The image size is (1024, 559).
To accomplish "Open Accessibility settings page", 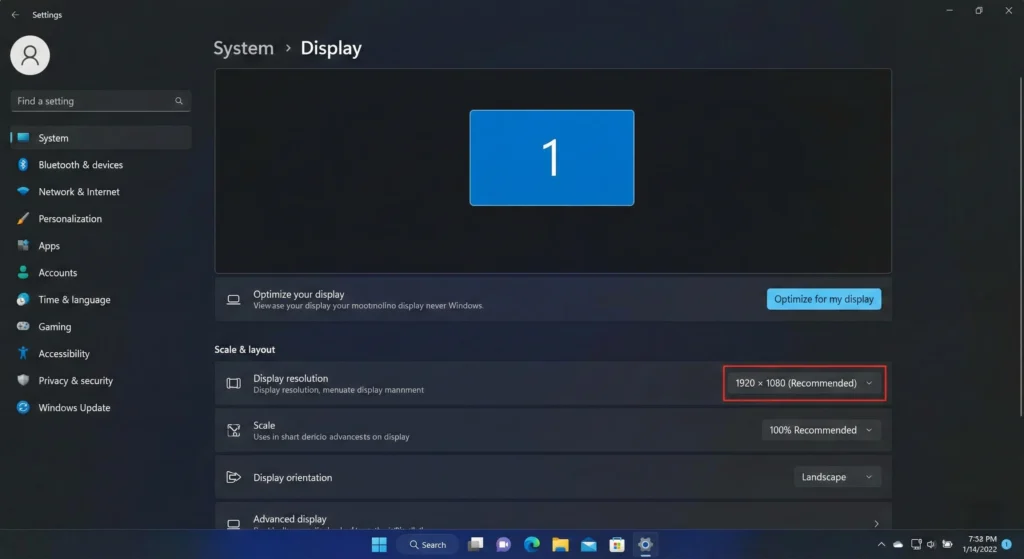I will click(x=64, y=354).
